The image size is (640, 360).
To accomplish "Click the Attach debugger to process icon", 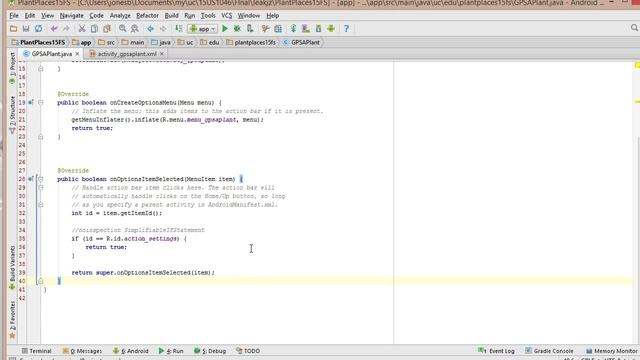I will (x=250, y=29).
